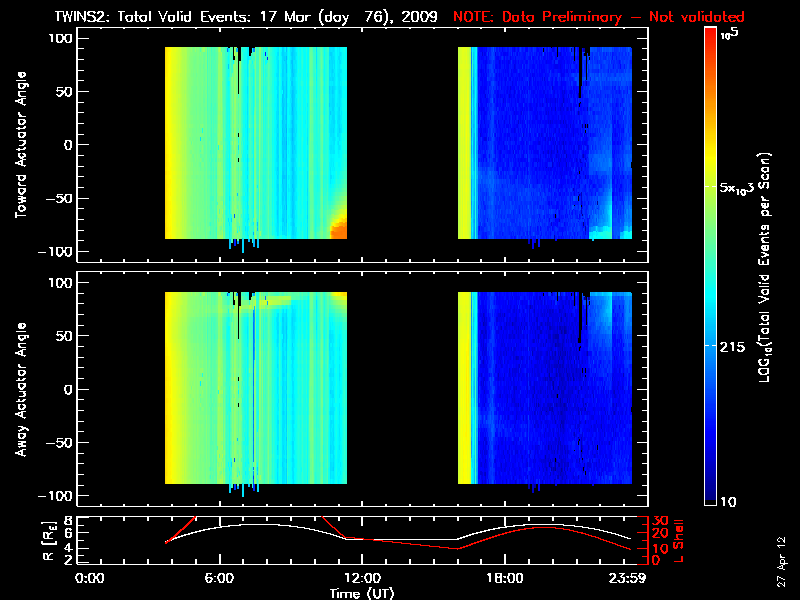Image resolution: width=800 pixels, height=600 pixels.
Task: Click the orange-red hot spot in Toward panel
Action: point(340,229)
